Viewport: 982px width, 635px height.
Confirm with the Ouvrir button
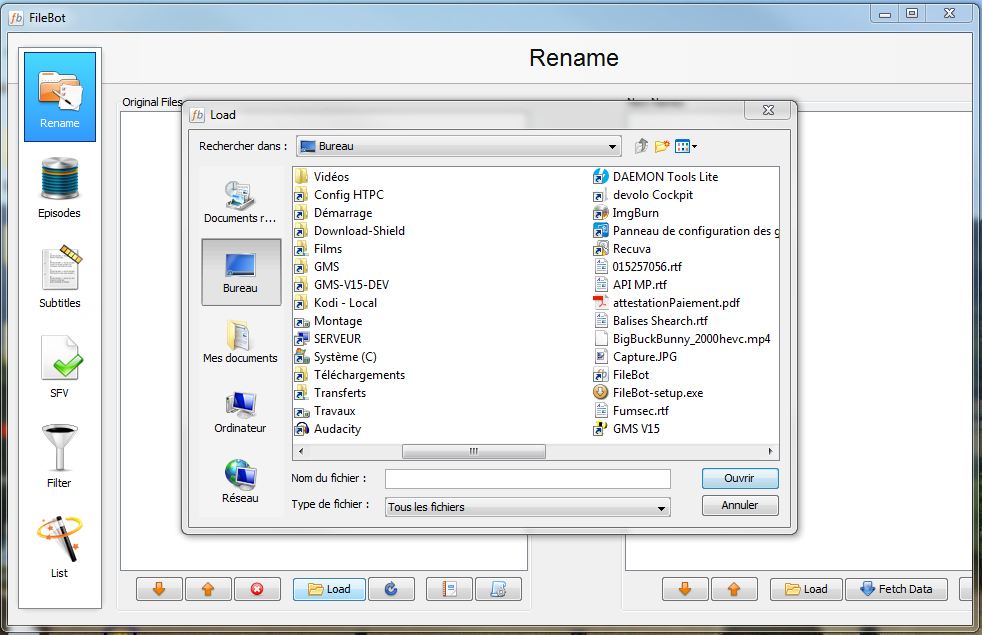pyautogui.click(x=740, y=478)
